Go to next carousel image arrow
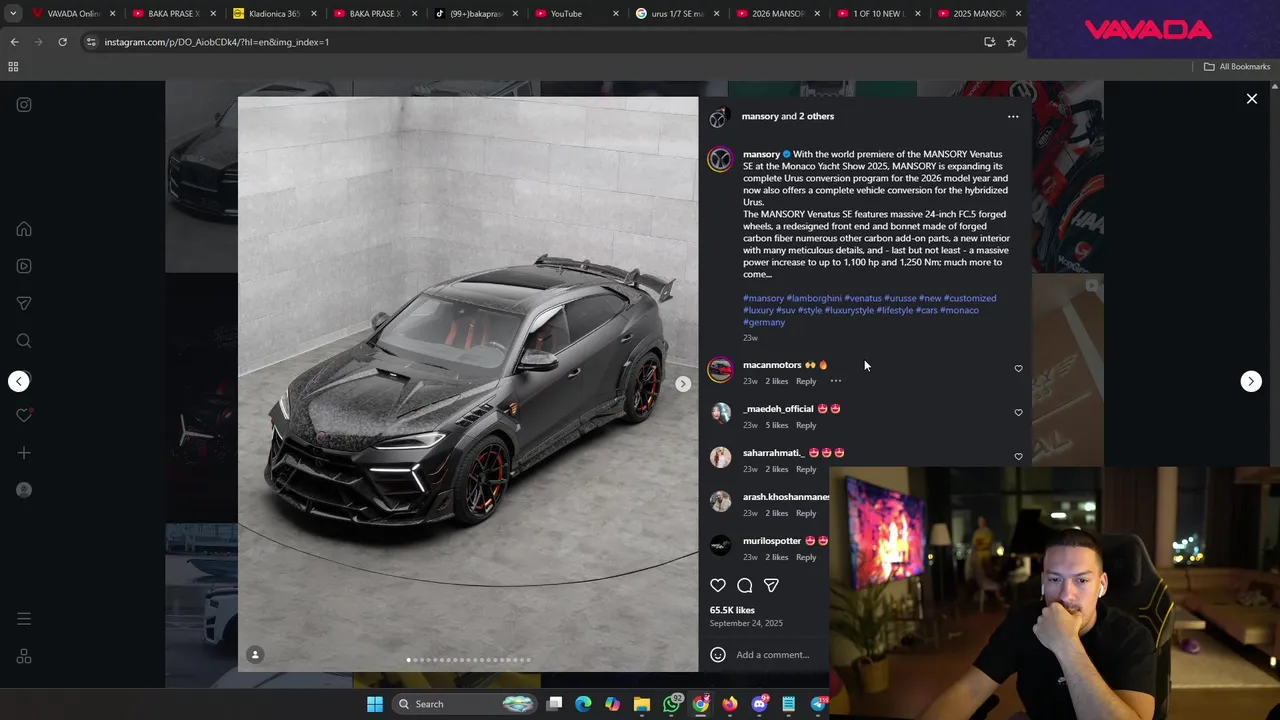1280x720 pixels. [683, 384]
